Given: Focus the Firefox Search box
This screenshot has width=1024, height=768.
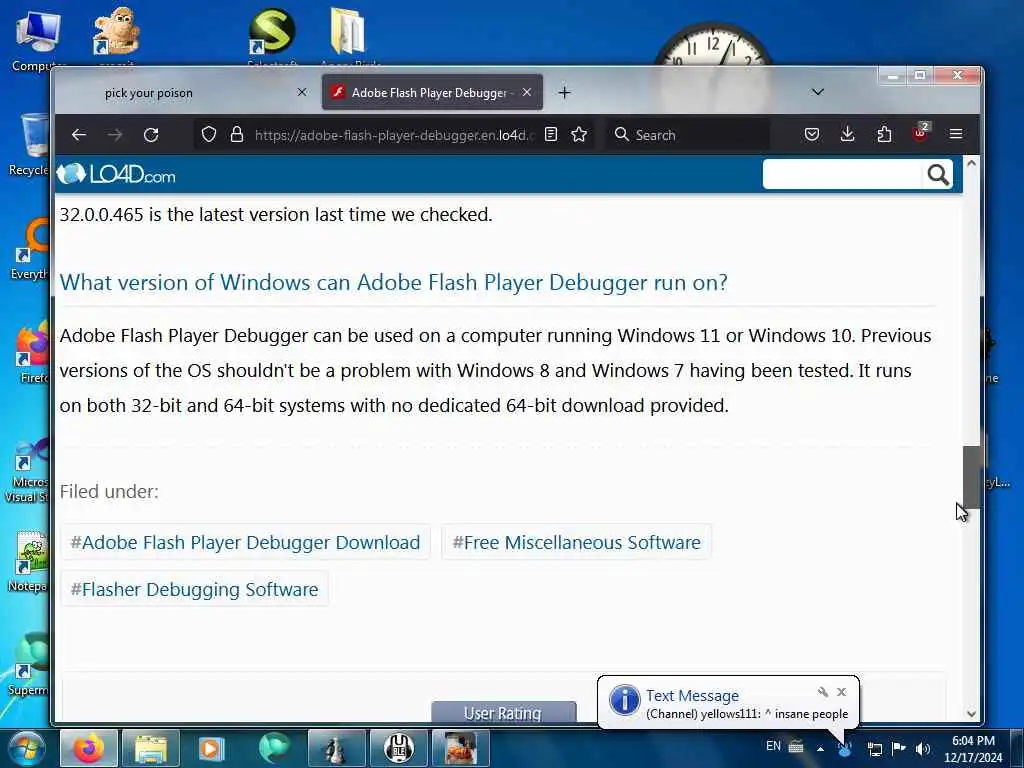Looking at the screenshot, I should click(687, 135).
